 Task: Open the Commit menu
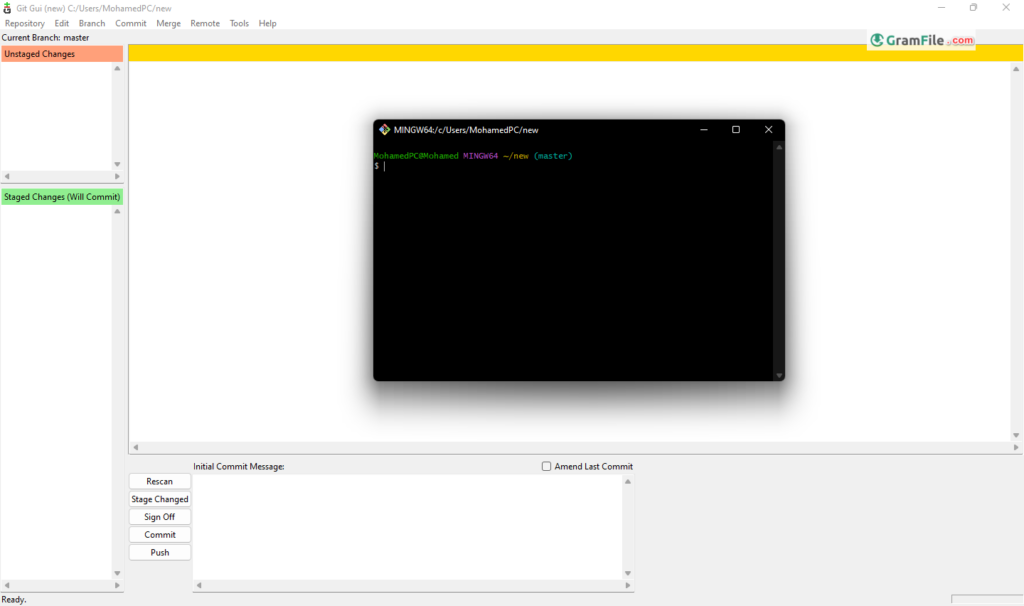pos(130,22)
